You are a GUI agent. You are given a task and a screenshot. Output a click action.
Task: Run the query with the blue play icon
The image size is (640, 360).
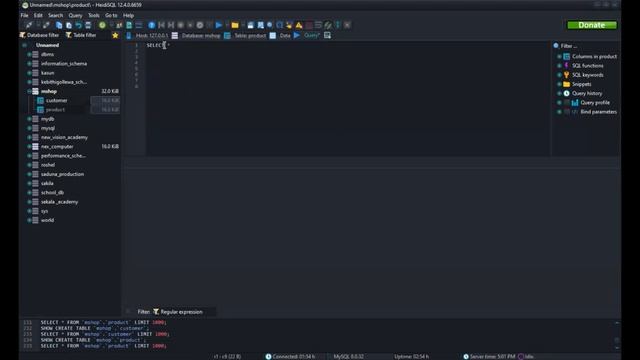(219, 25)
